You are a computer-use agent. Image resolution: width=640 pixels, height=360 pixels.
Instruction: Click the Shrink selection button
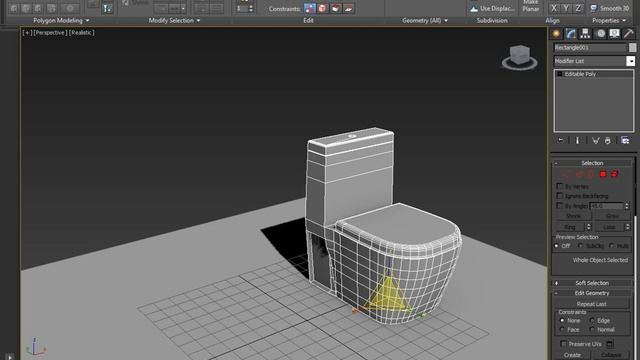(573, 216)
